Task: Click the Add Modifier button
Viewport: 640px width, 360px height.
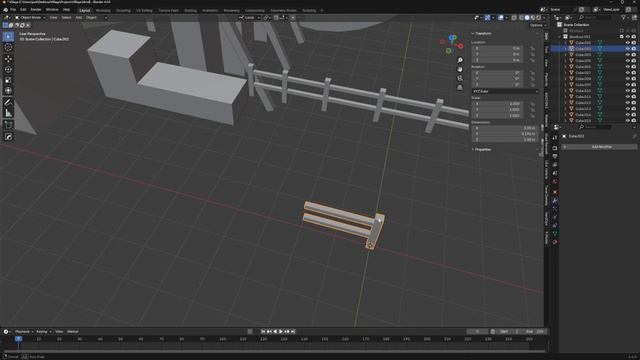Action: [601, 147]
